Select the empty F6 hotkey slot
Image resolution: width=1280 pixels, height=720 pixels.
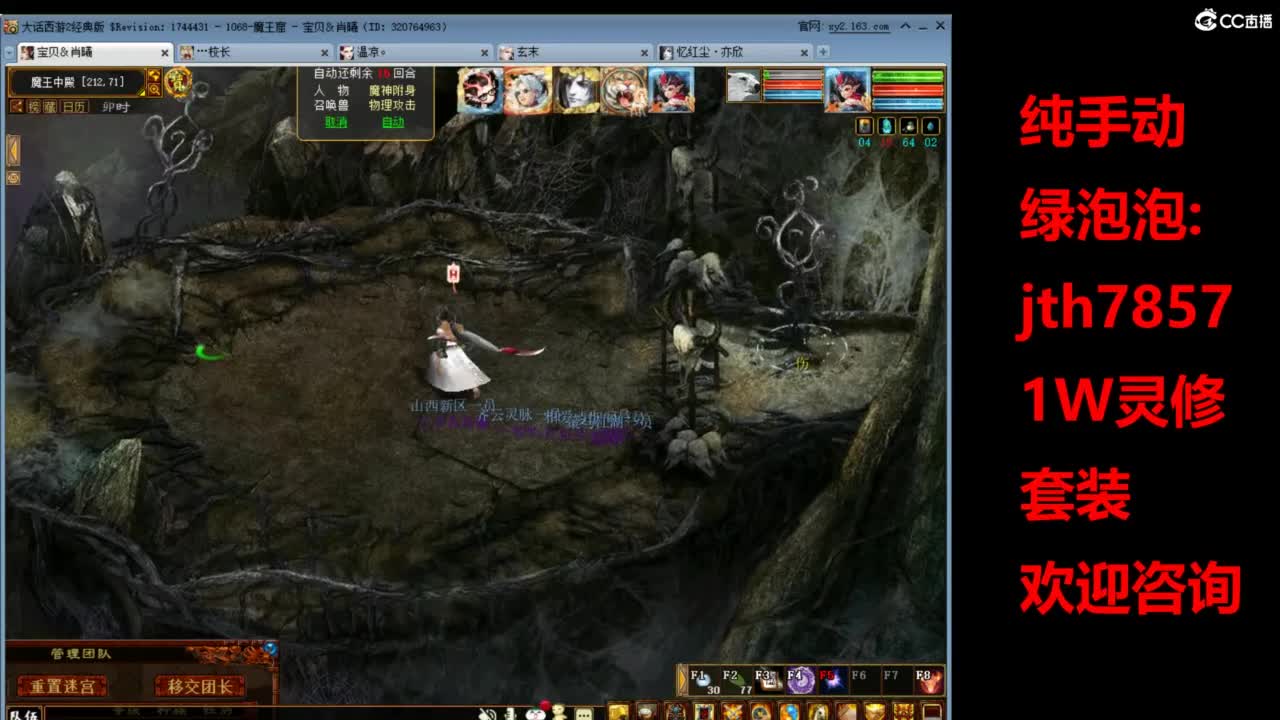[864, 681]
